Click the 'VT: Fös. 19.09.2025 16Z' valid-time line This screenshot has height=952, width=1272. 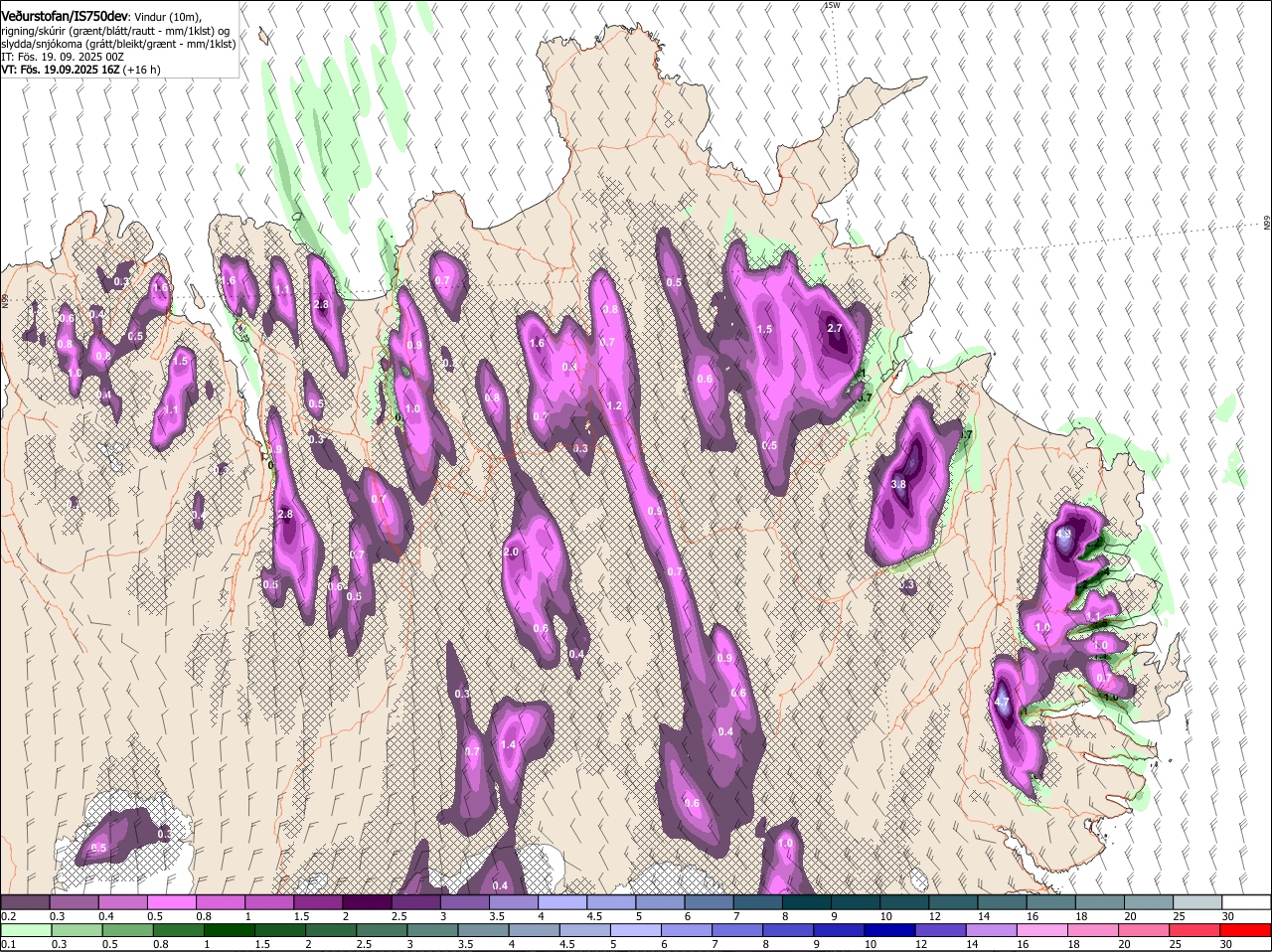[61, 70]
